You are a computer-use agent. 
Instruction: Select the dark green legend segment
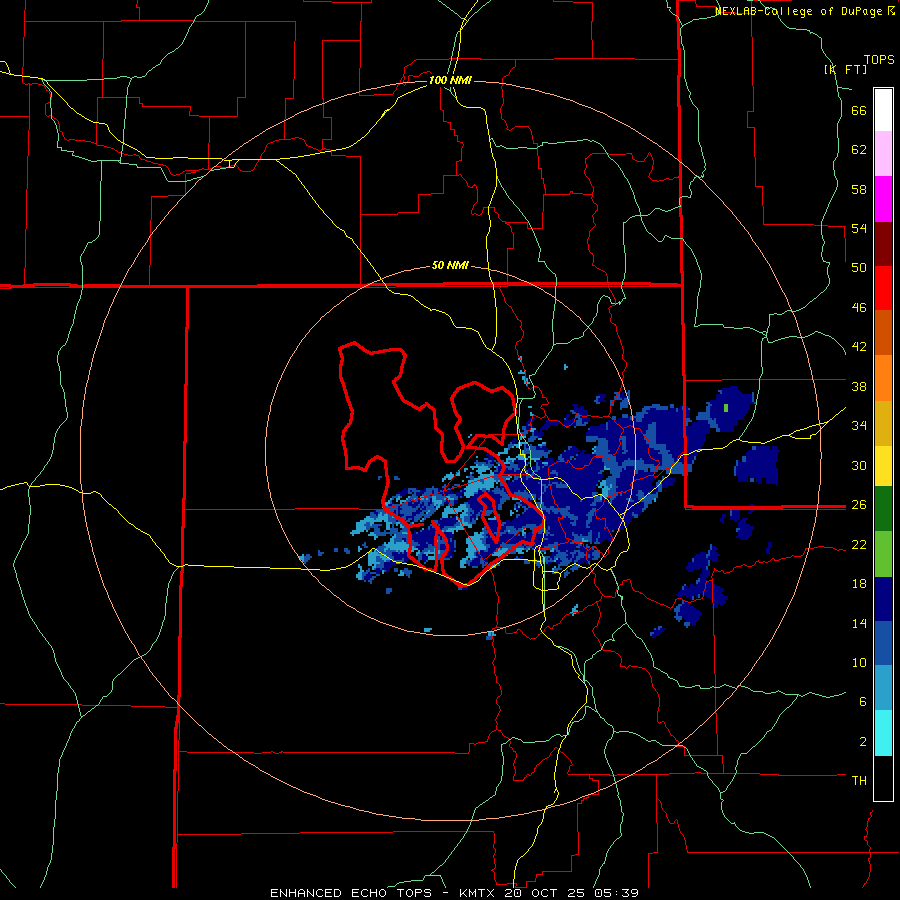(x=883, y=509)
